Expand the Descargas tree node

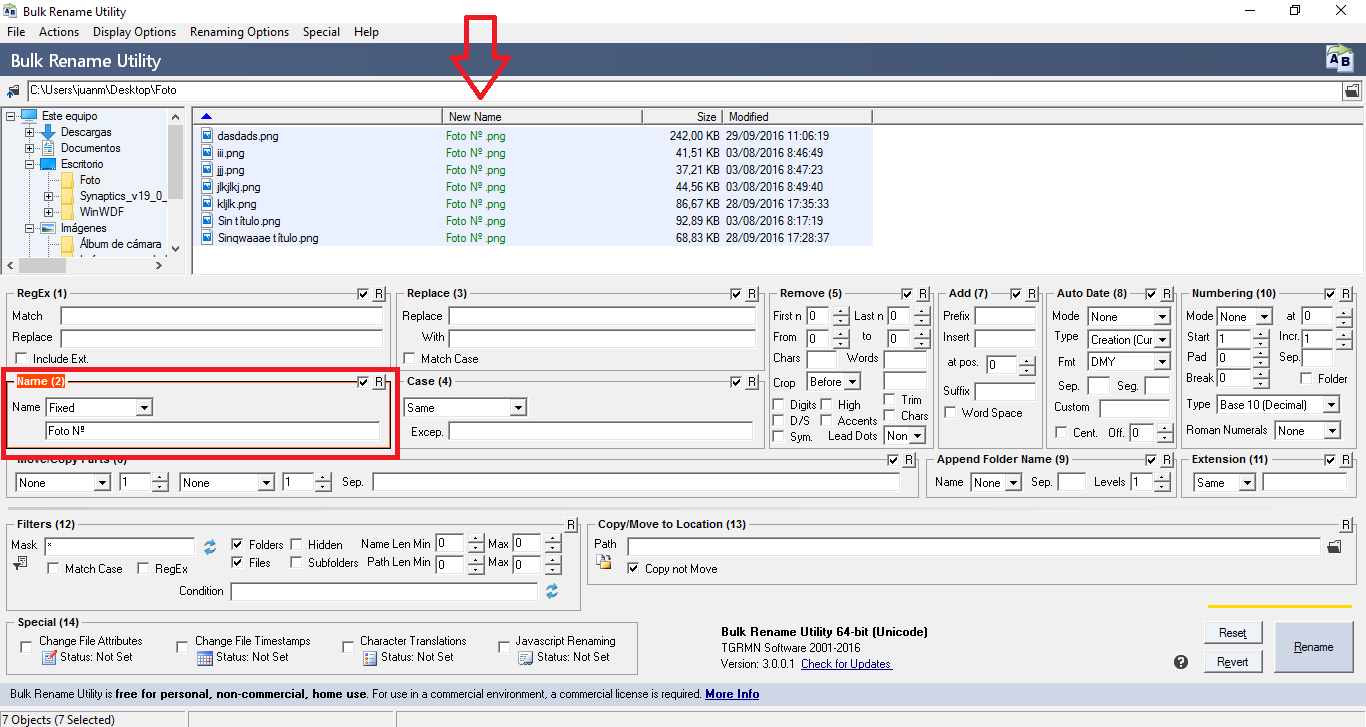tap(29, 132)
